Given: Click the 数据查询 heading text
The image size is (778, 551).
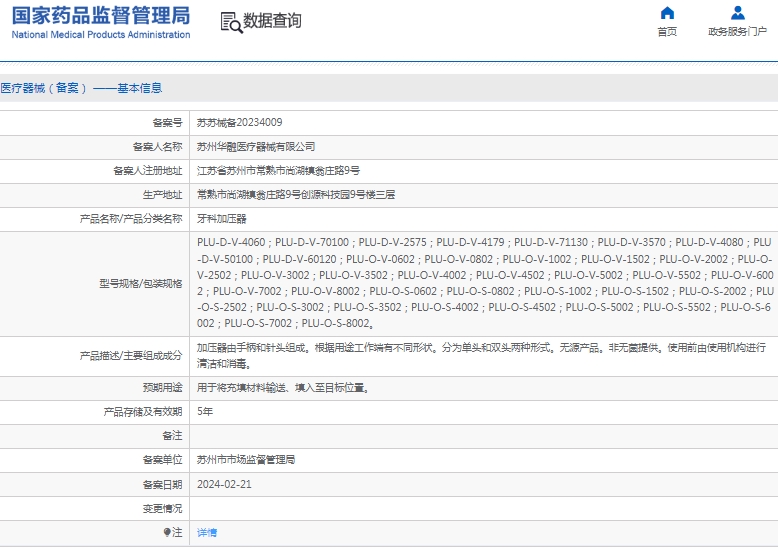Looking at the screenshot, I should pos(272,21).
